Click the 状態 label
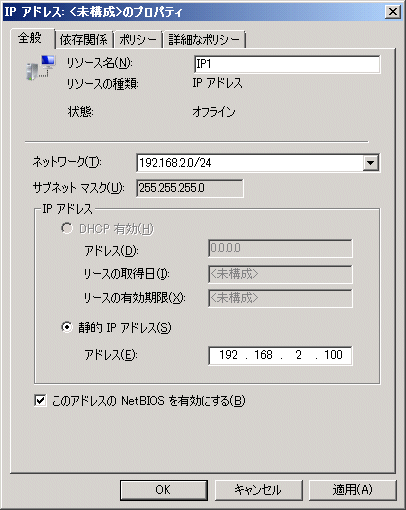Viewport: 406px width, 510px height. [x=80, y=111]
